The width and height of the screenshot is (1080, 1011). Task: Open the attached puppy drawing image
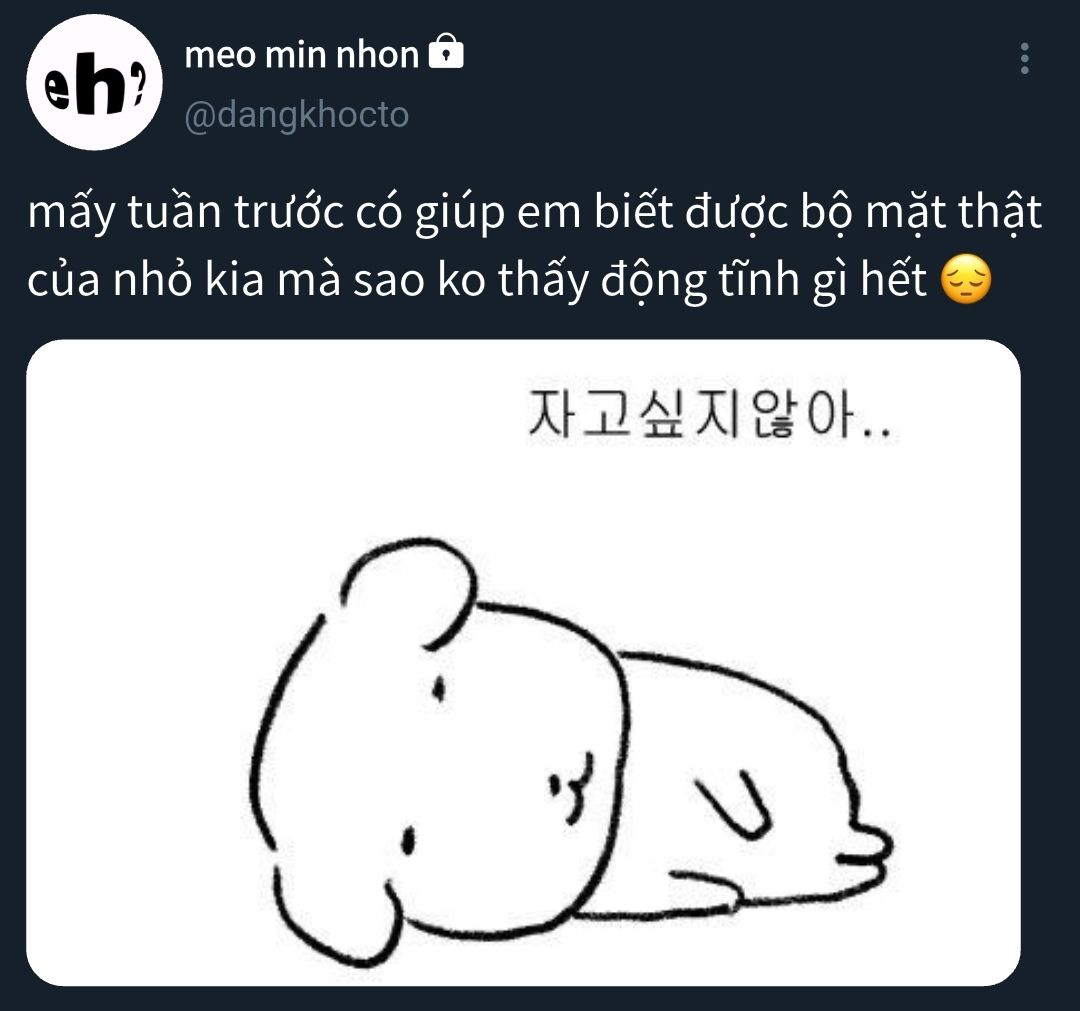[523, 663]
